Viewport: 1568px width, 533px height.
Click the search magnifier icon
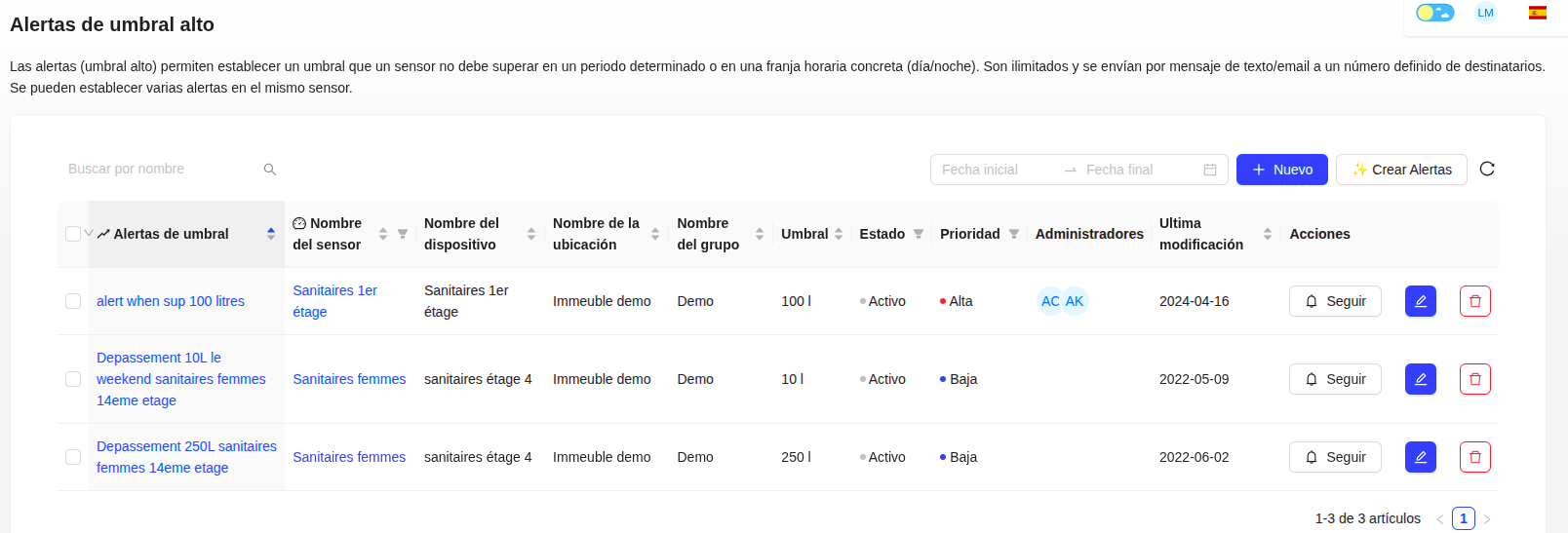click(270, 170)
